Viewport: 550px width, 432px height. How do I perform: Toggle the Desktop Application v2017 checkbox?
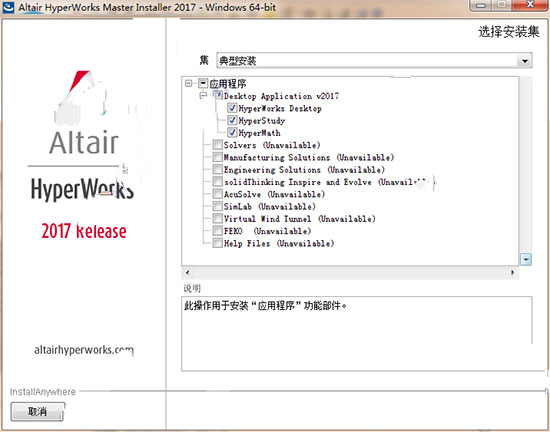click(x=217, y=95)
